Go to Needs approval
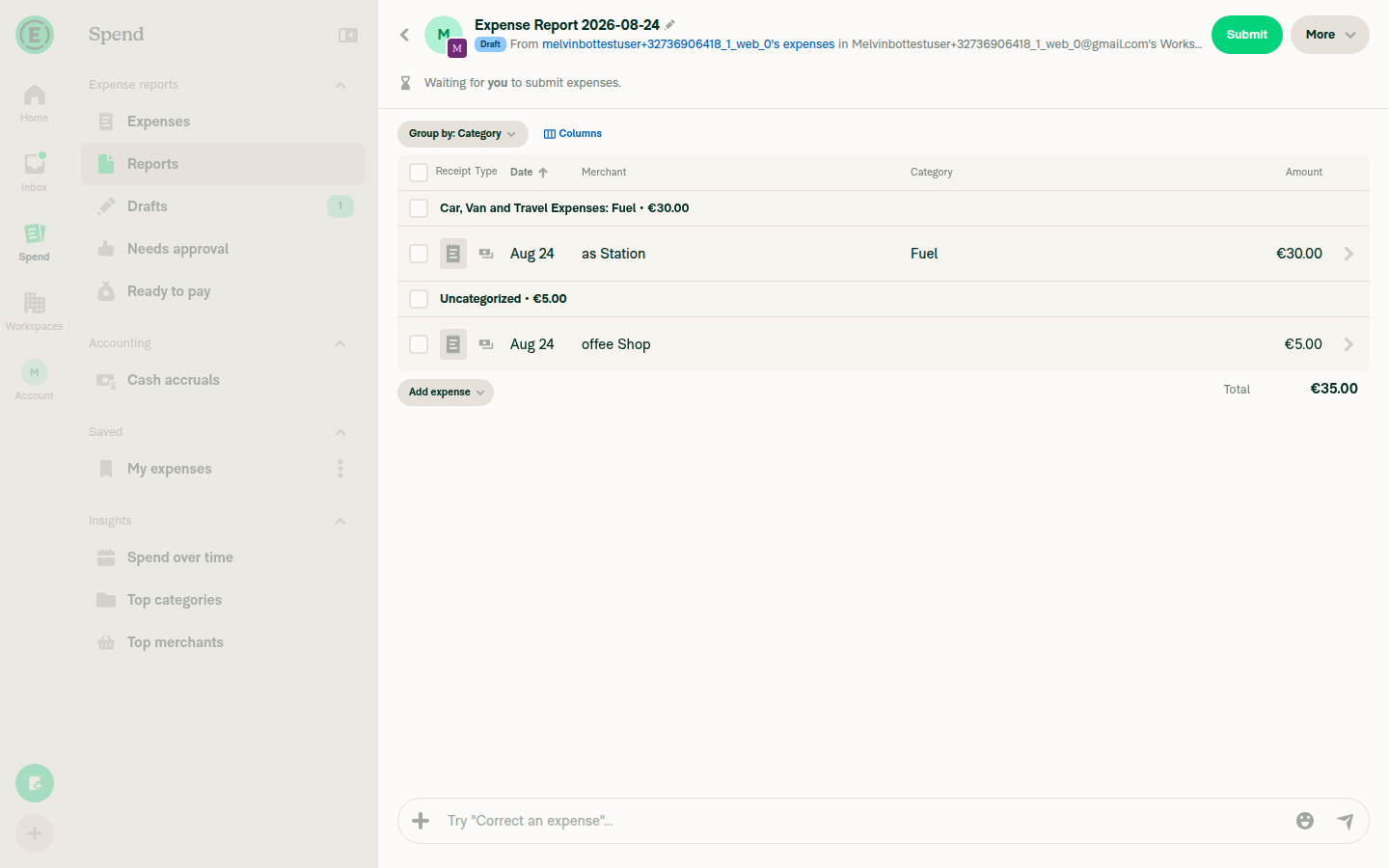 point(223,249)
